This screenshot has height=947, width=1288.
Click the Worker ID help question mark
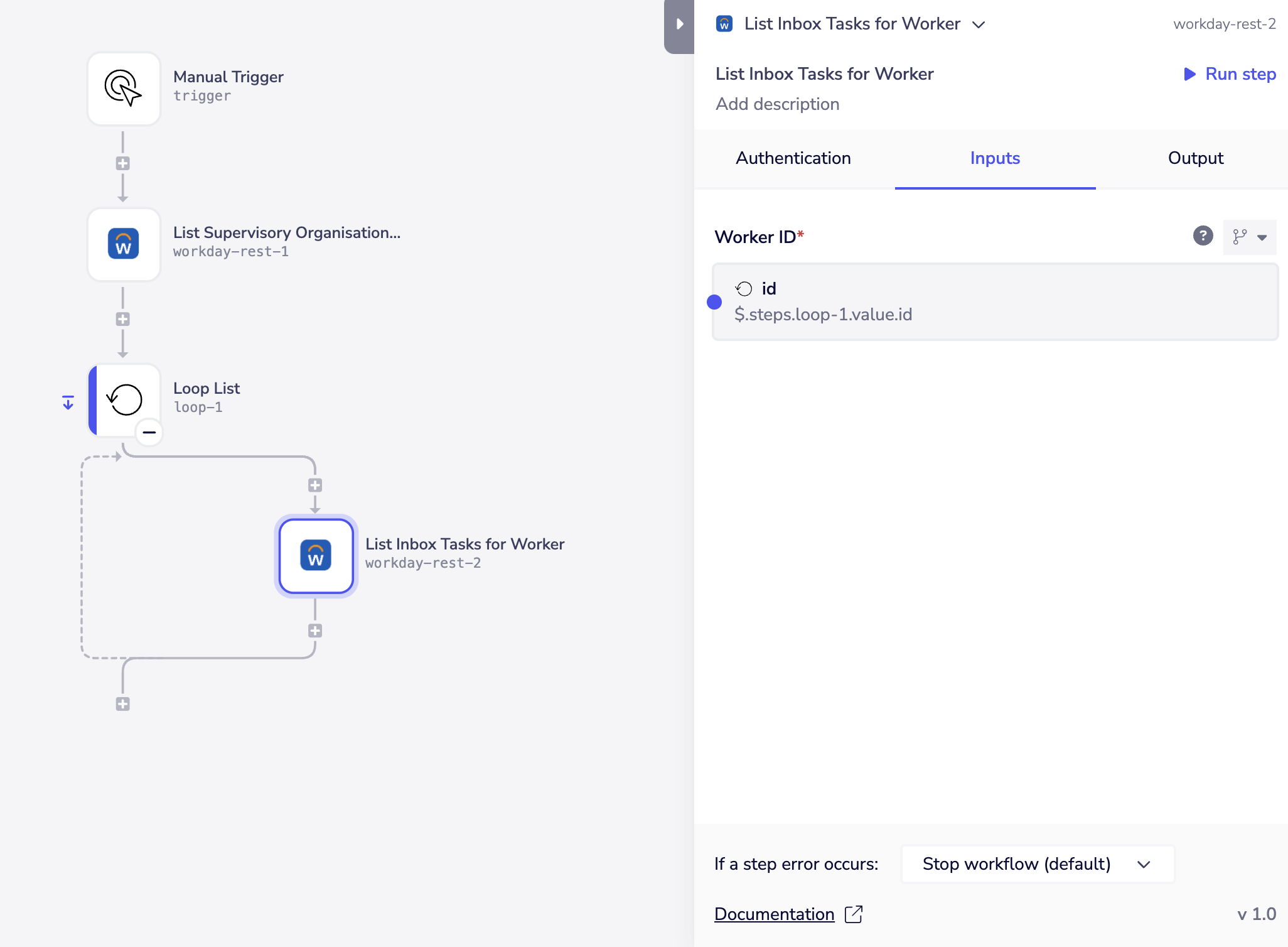click(1203, 236)
